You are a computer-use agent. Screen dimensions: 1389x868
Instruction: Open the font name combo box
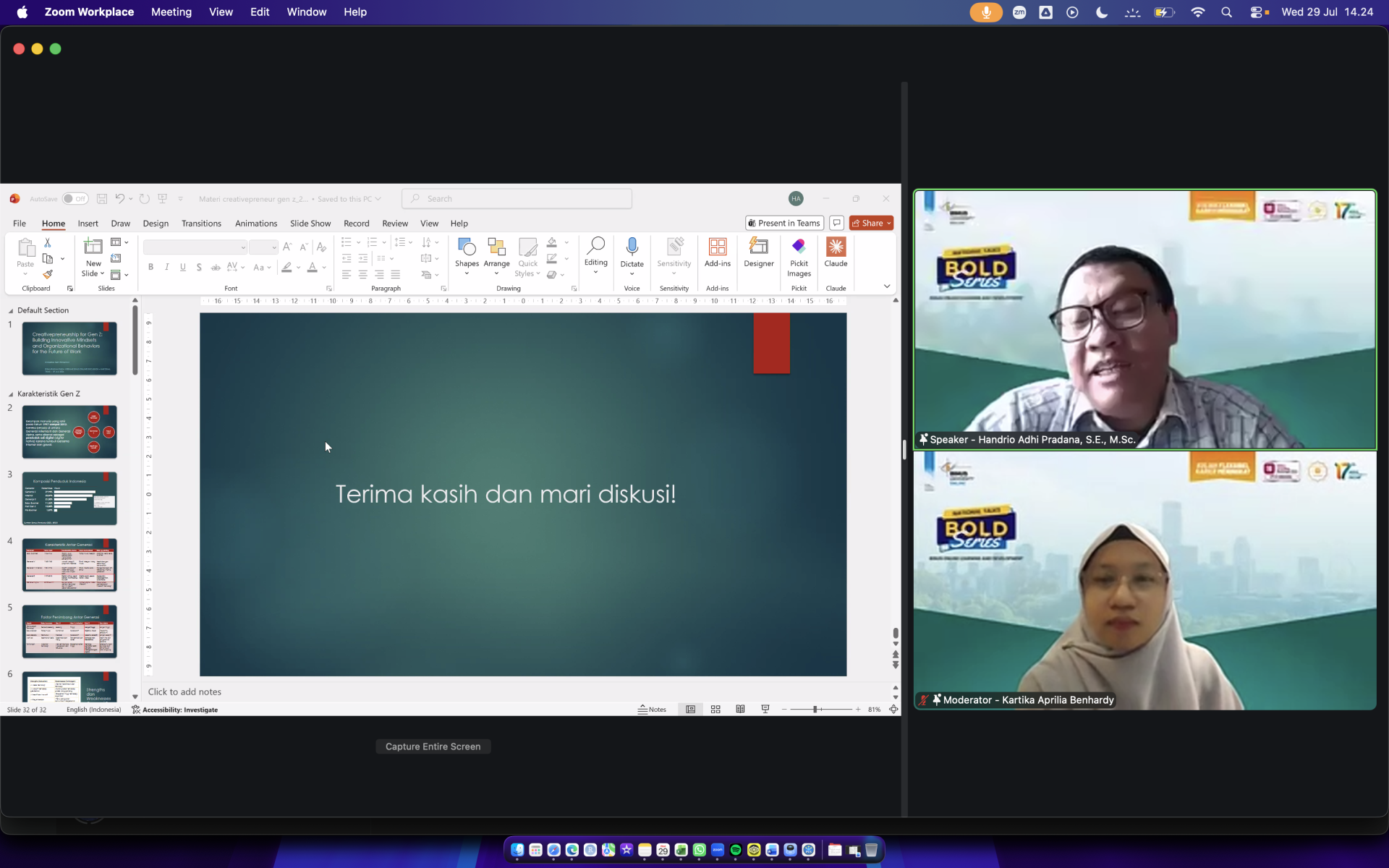pos(195,247)
